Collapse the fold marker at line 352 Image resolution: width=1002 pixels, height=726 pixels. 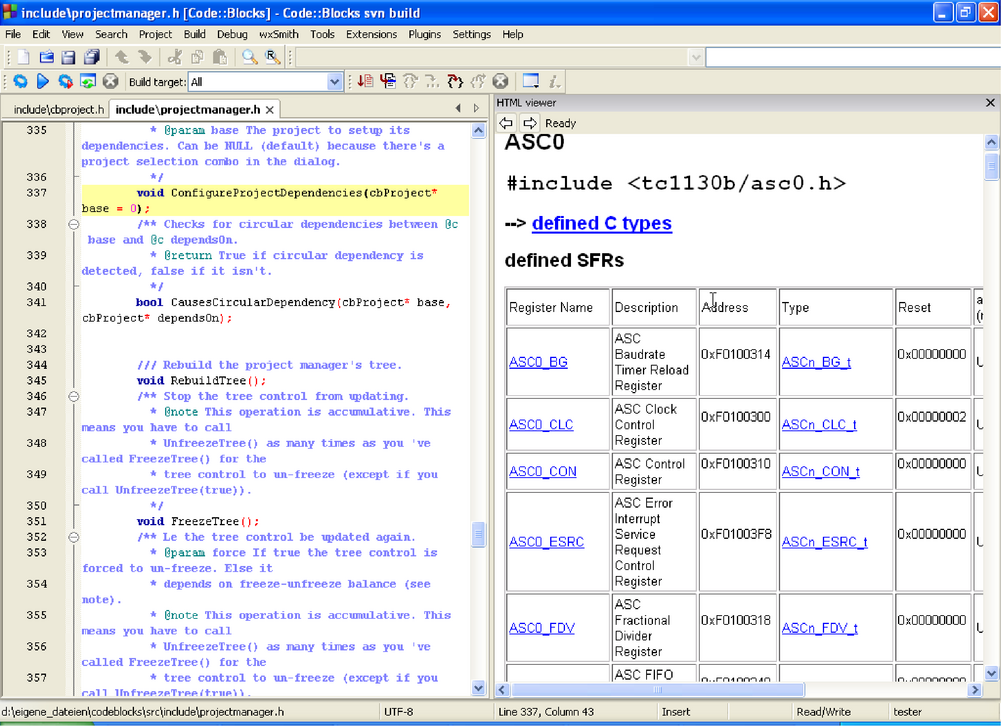coord(73,537)
